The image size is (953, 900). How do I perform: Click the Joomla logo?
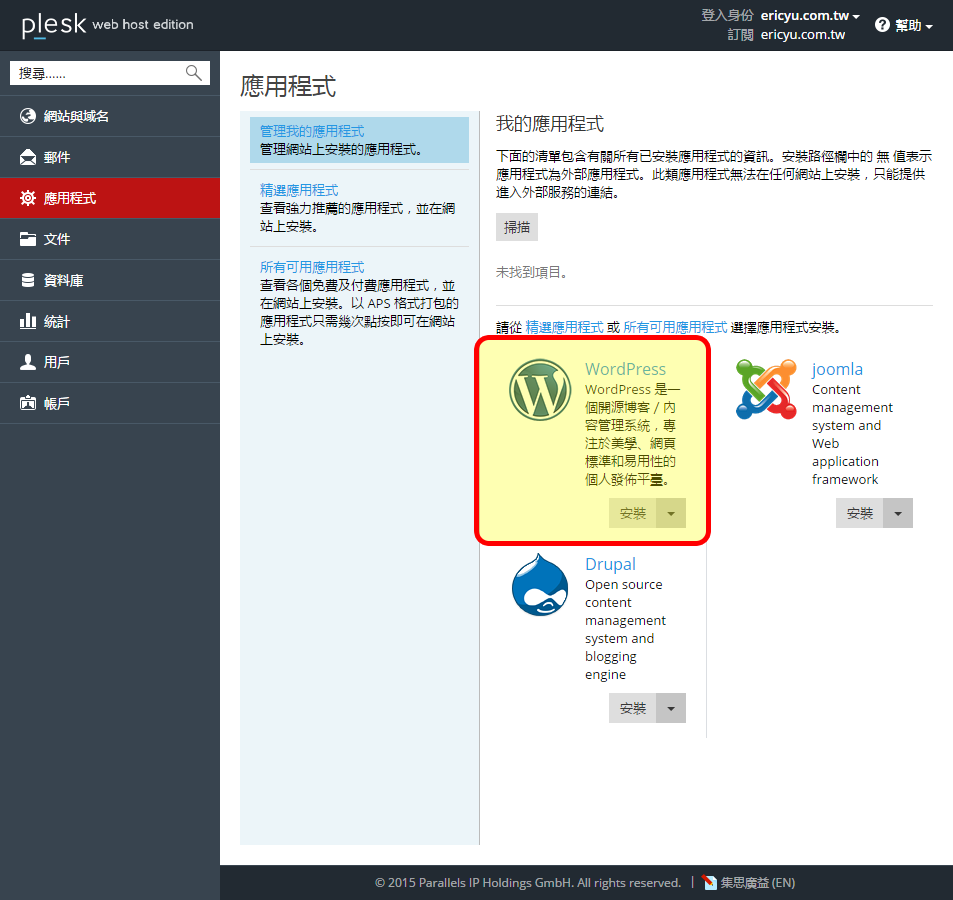point(766,389)
